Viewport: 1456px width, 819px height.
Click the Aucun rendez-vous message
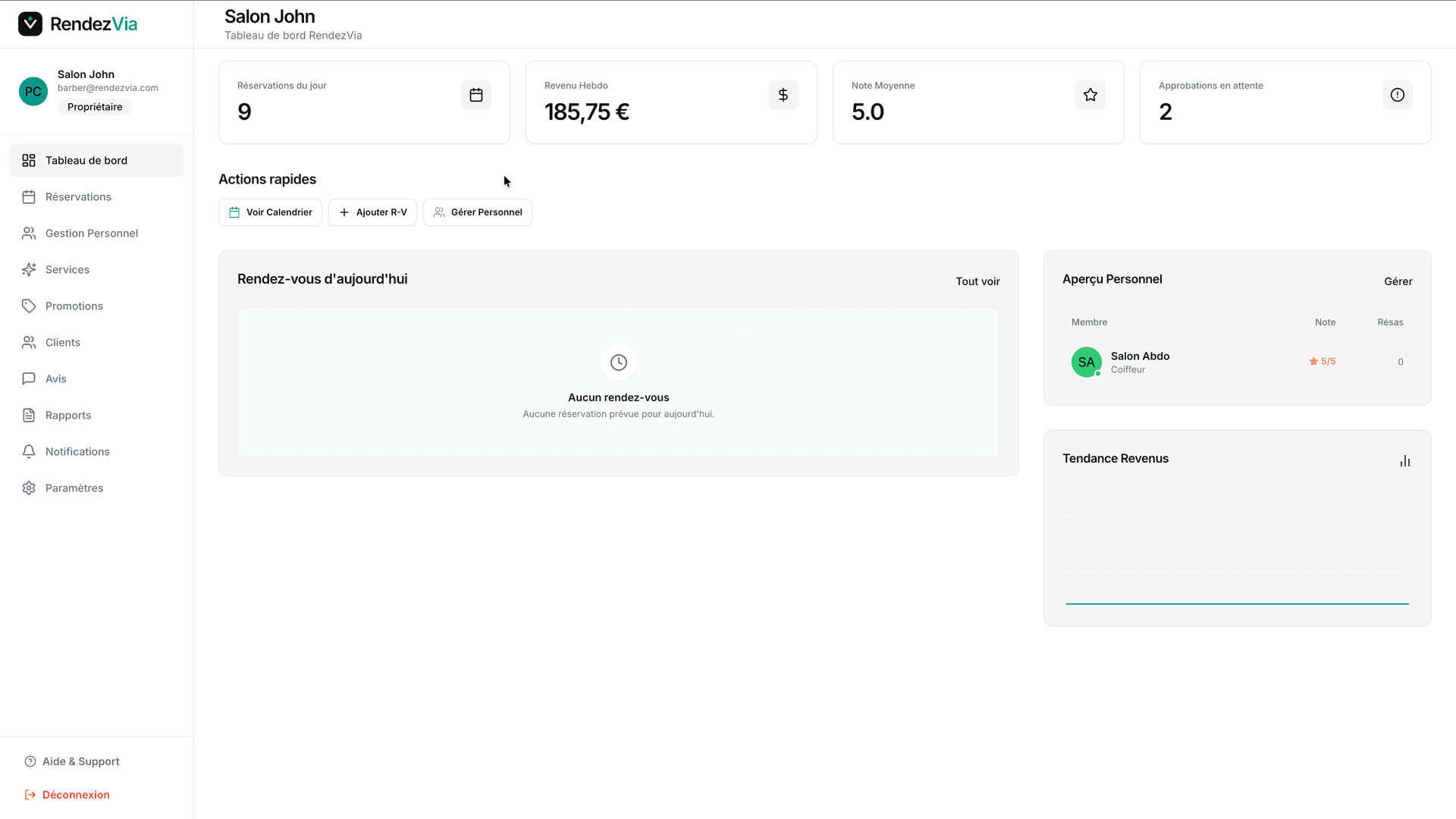(x=619, y=397)
